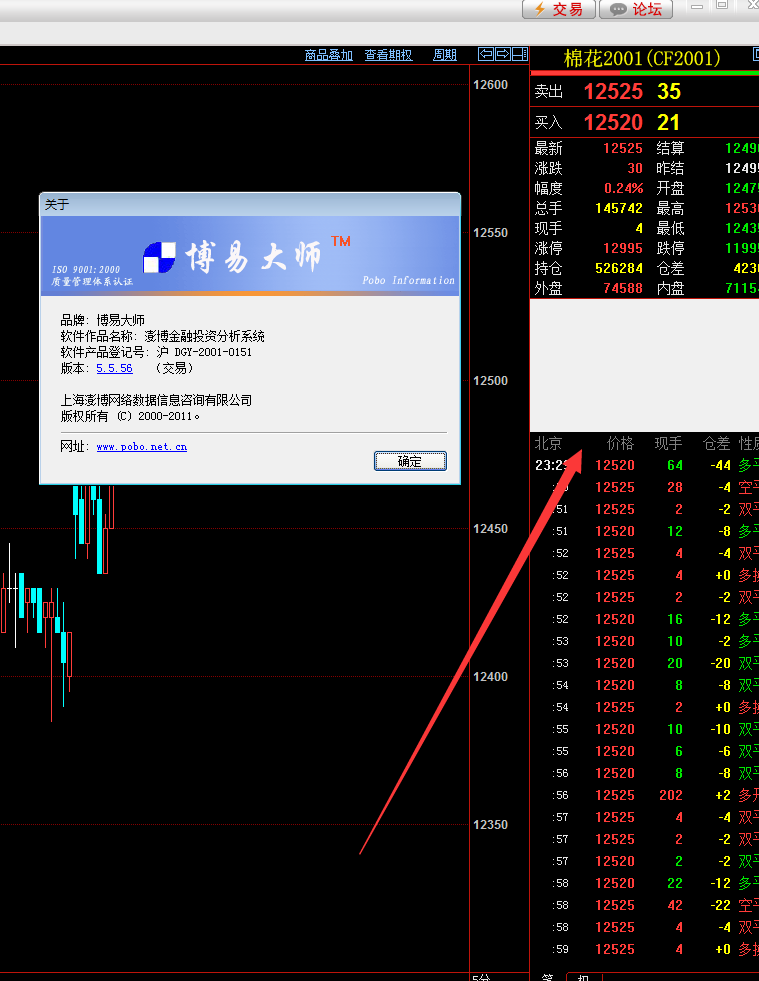Click the left arrow chart navigation icon
This screenshot has height=981, width=759.
coord(486,54)
